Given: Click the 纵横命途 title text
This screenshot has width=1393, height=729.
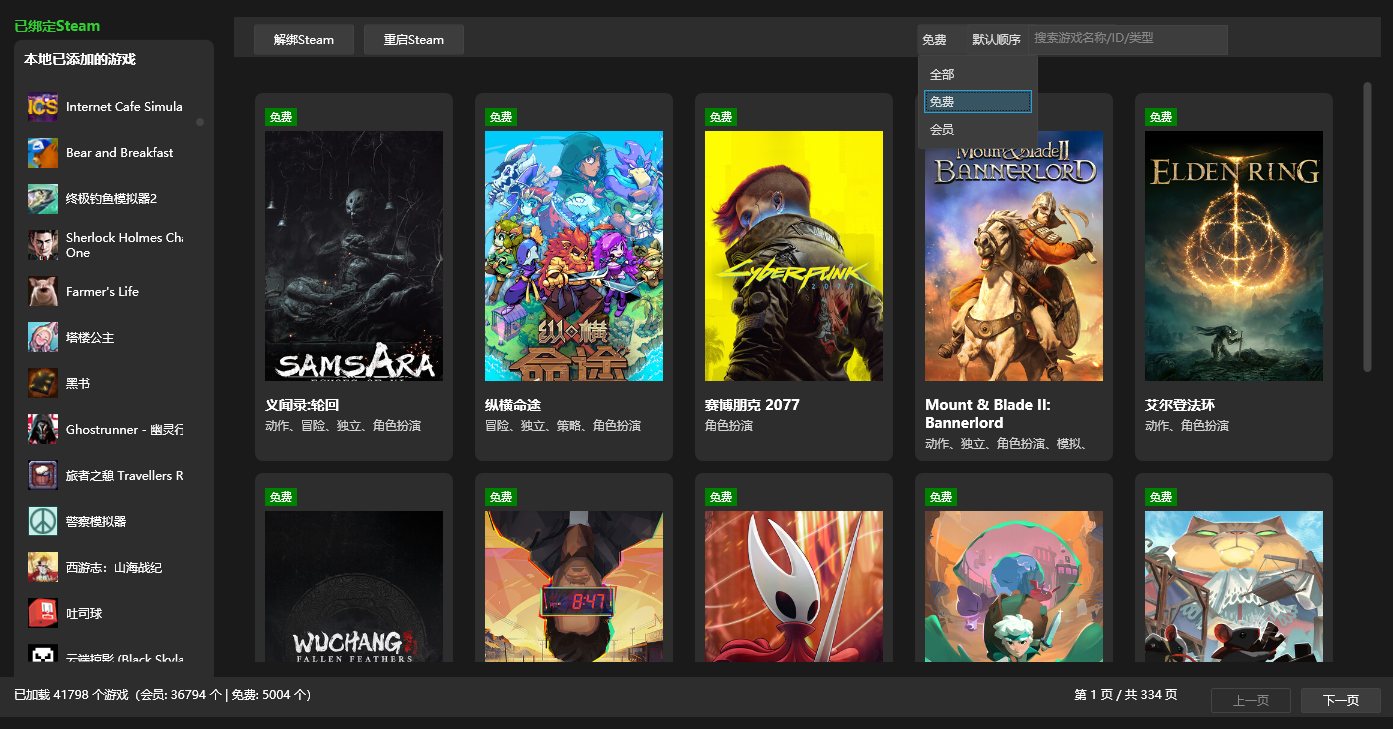Looking at the screenshot, I should [513, 405].
